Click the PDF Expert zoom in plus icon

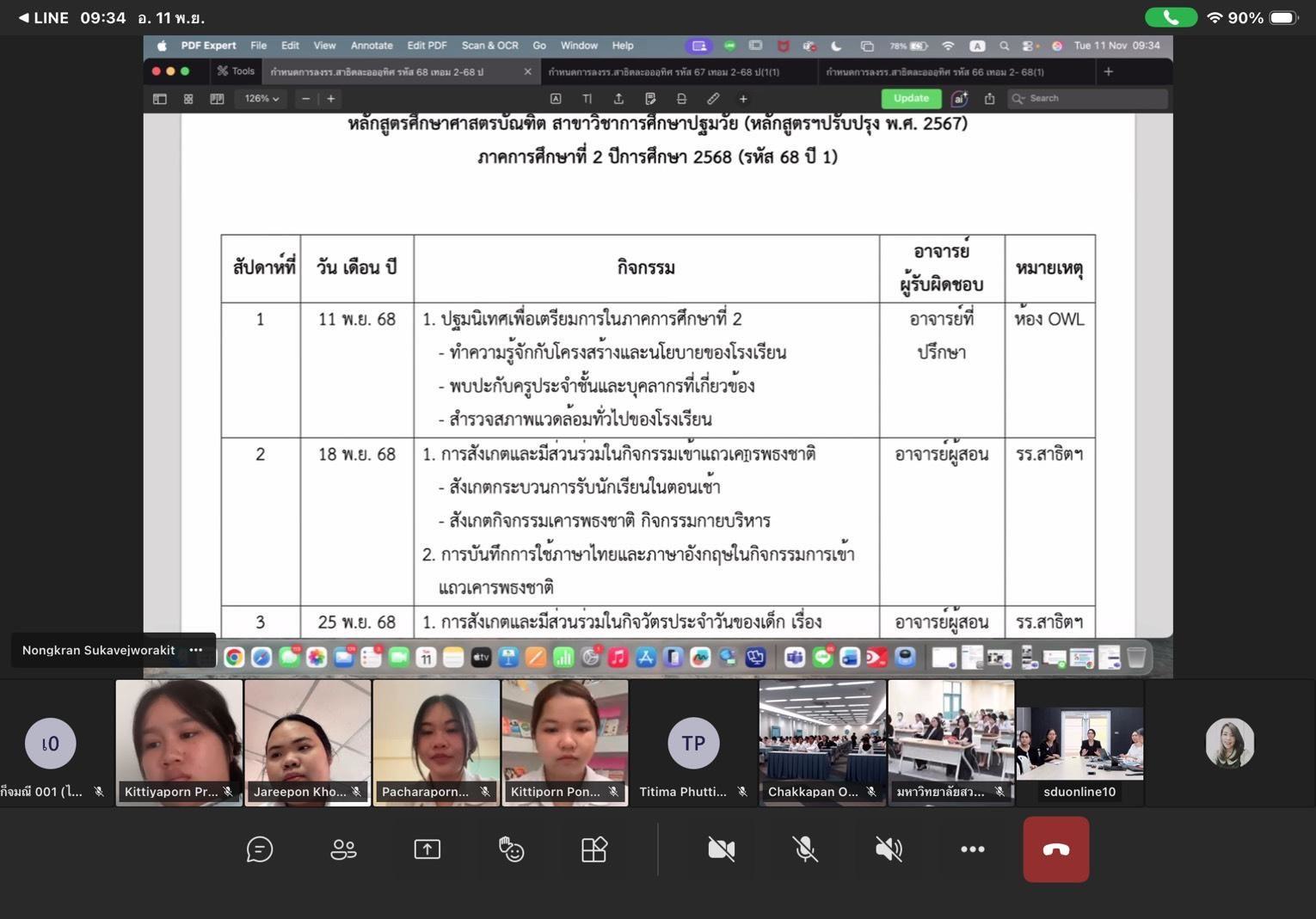pos(330,99)
